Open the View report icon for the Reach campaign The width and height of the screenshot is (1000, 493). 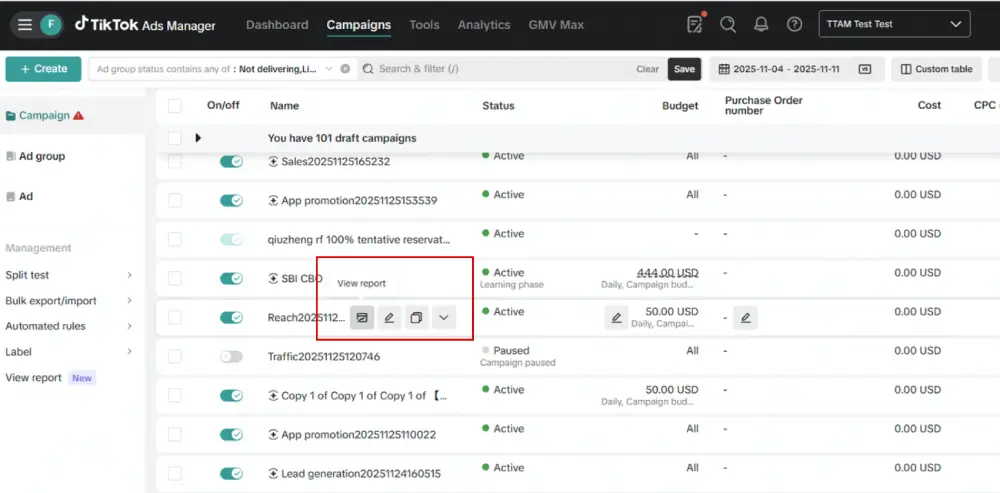pyautogui.click(x=362, y=318)
